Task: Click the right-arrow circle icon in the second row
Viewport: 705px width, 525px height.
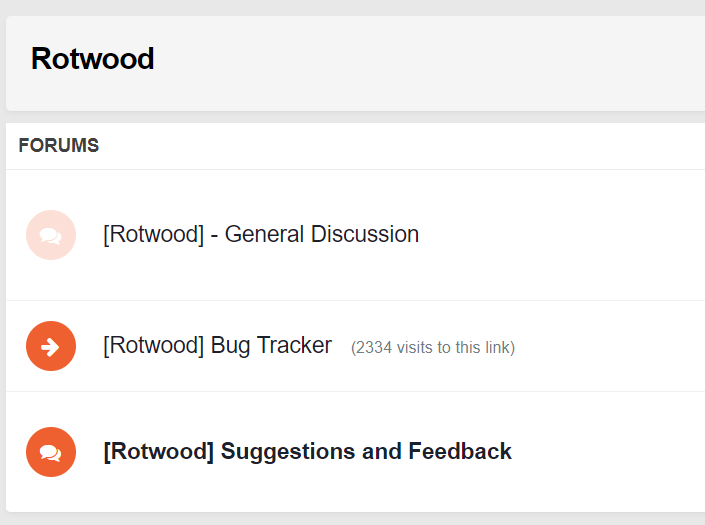Action: tap(51, 346)
